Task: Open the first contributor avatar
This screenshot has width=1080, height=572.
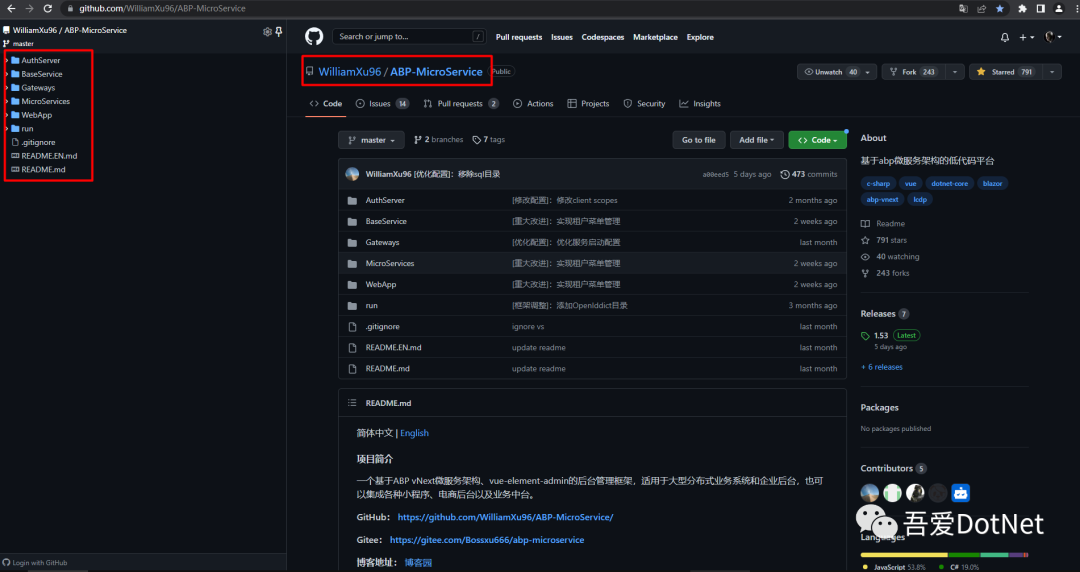Action: 870,493
